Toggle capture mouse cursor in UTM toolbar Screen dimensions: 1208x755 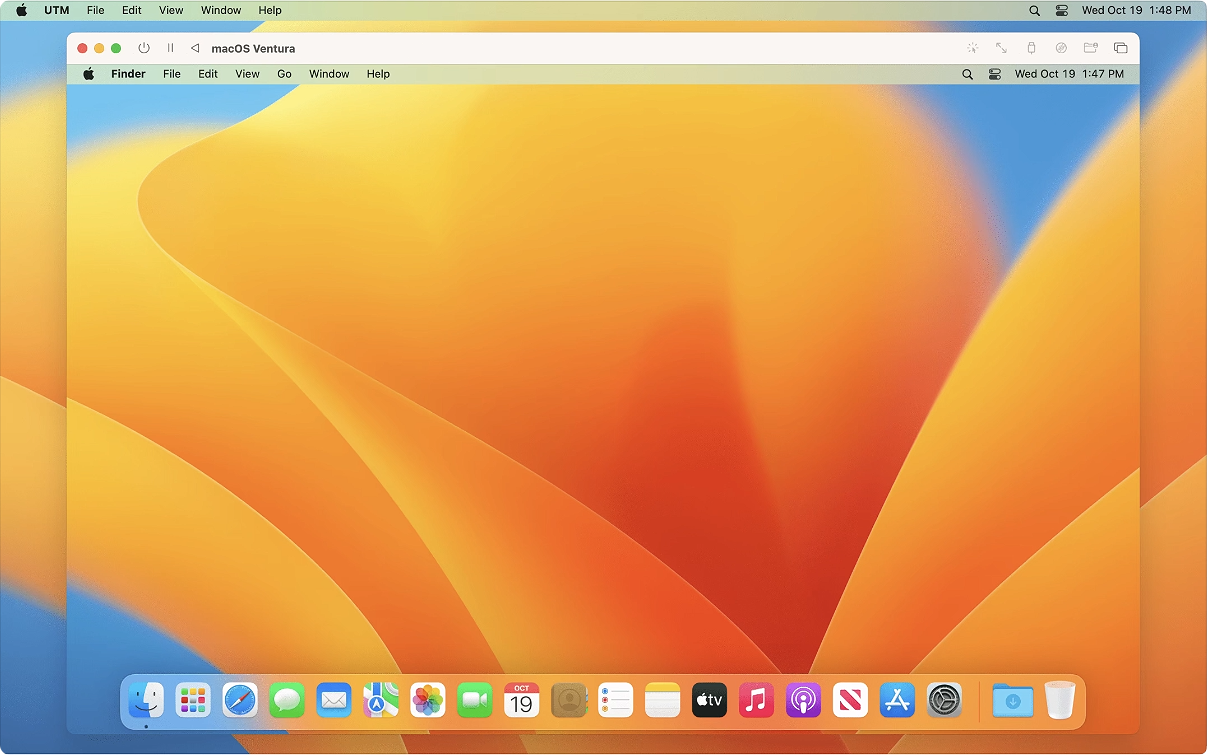coord(973,48)
